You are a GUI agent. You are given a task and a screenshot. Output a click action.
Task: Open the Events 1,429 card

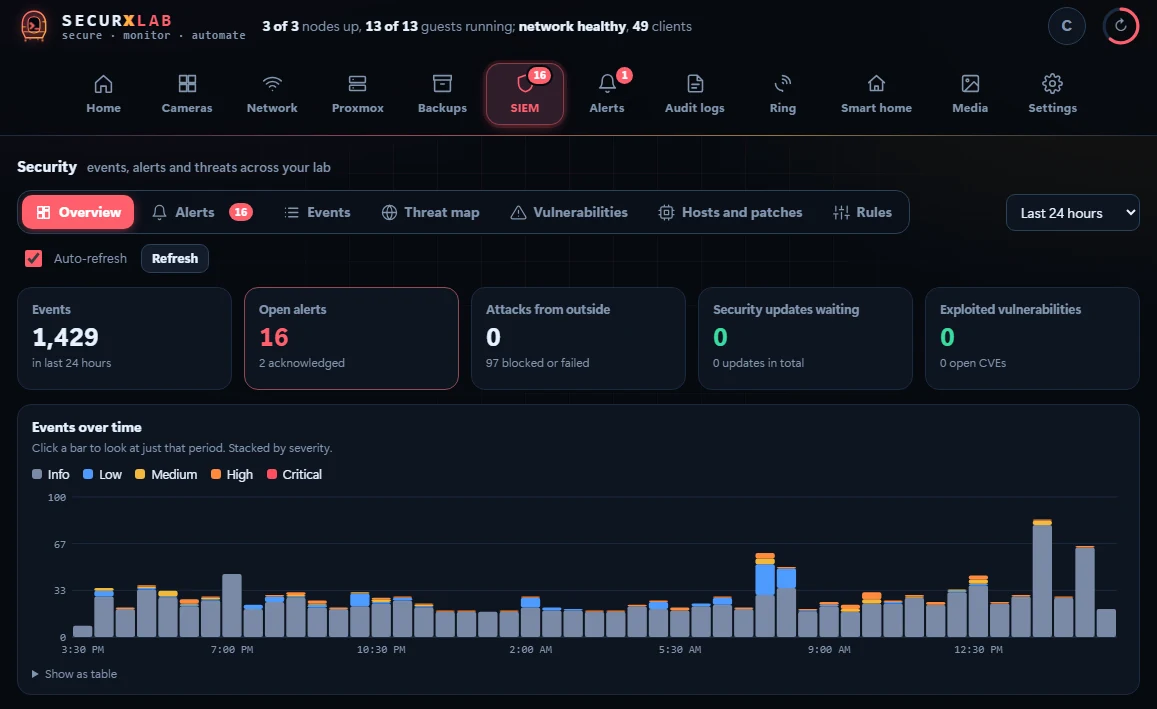click(x=124, y=339)
